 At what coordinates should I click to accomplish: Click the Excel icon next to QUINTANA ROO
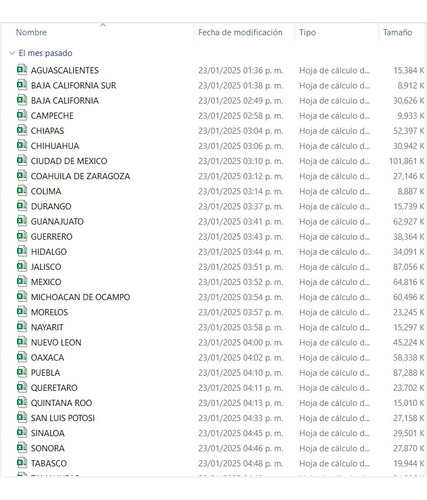22,402
